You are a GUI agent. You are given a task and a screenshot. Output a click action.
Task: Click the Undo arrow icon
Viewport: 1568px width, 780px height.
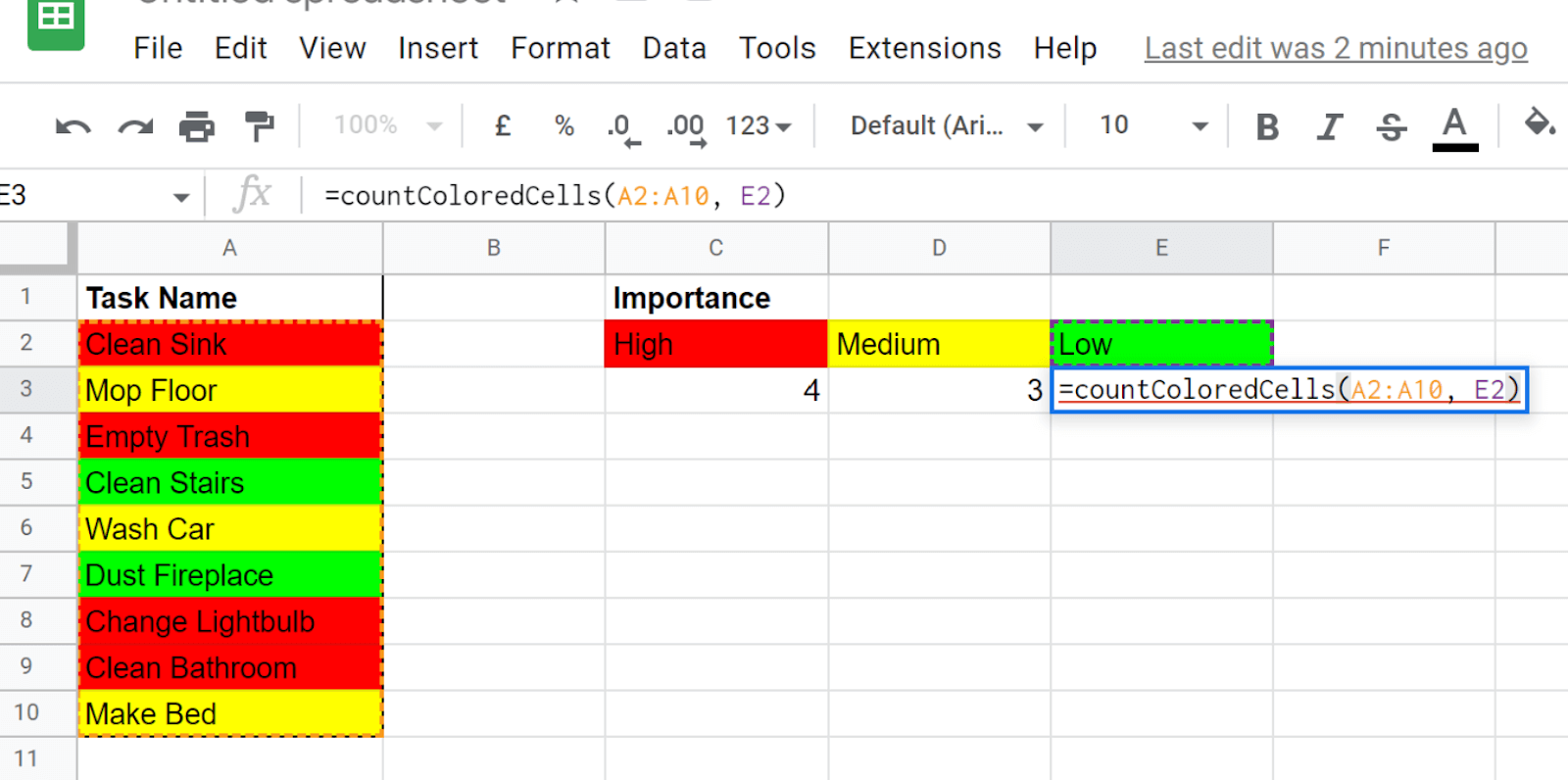(x=73, y=126)
